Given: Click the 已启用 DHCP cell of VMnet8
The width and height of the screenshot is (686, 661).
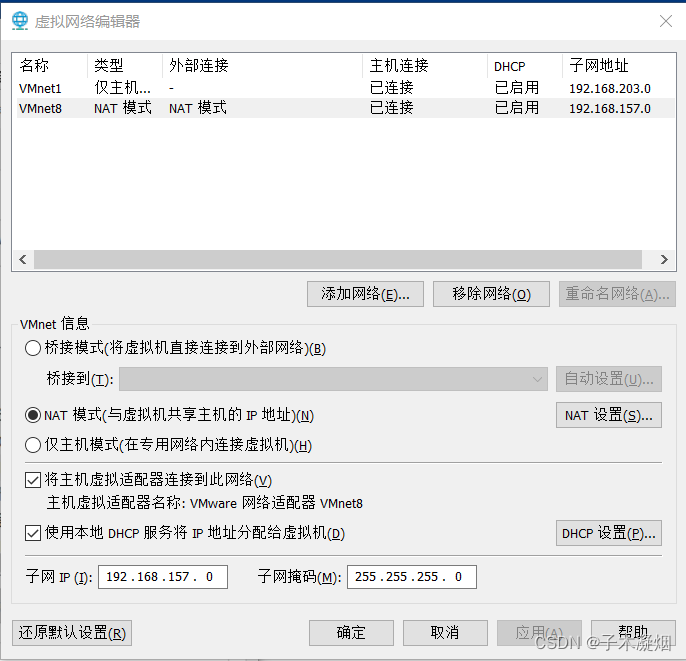Looking at the screenshot, I should pos(517,108).
